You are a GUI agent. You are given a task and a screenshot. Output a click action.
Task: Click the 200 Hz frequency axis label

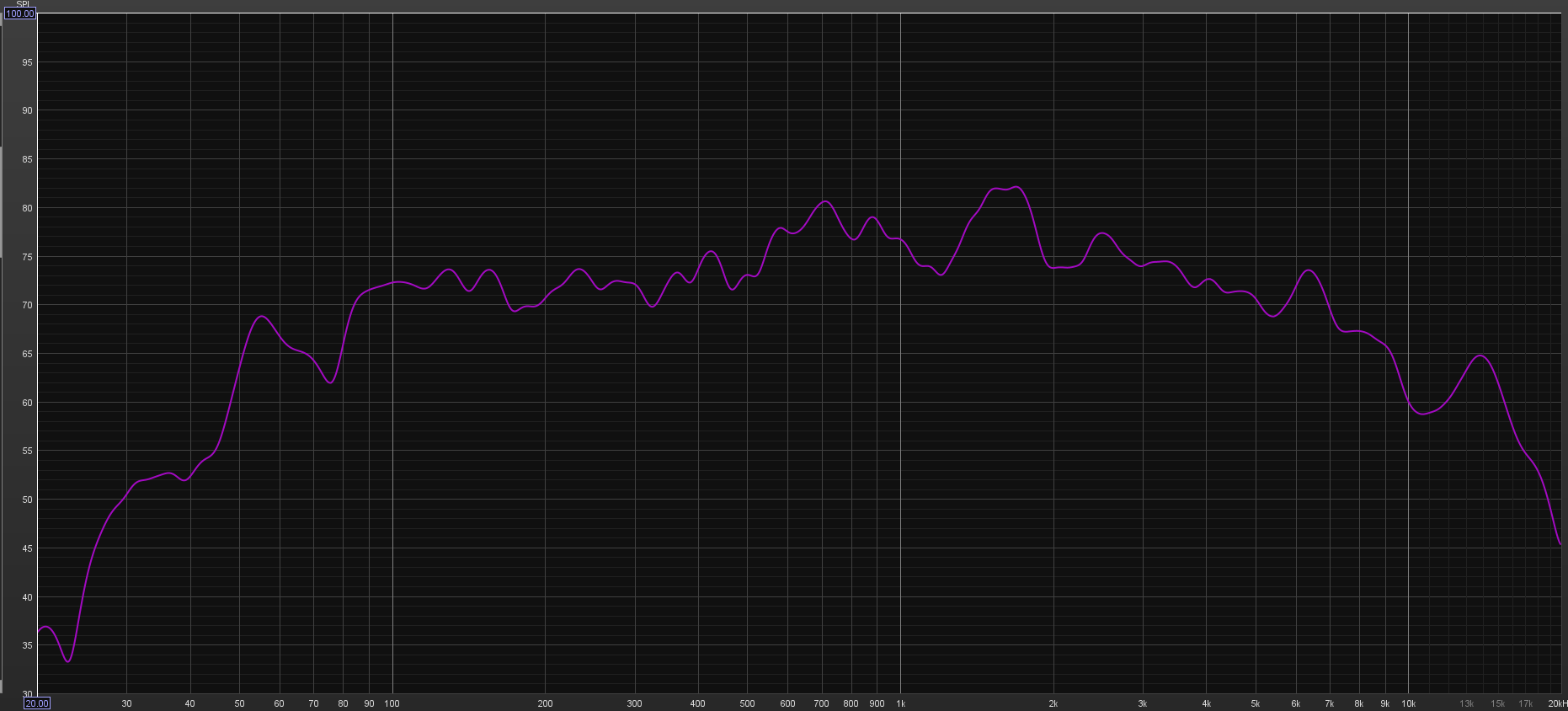tap(545, 703)
